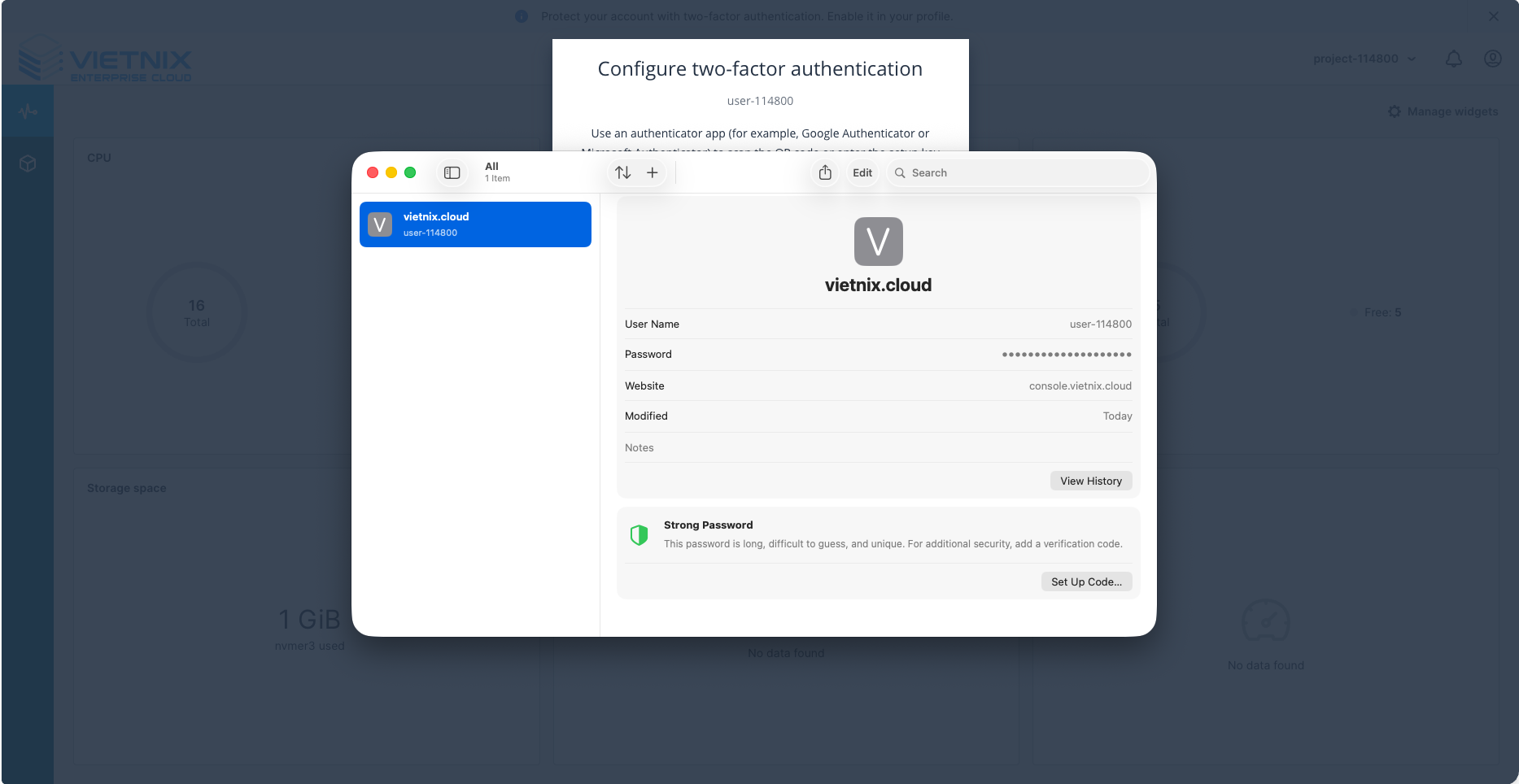The width and height of the screenshot is (1519, 784).
Task: Open the monitoring dashboard waveform icon
Action: coord(28,111)
